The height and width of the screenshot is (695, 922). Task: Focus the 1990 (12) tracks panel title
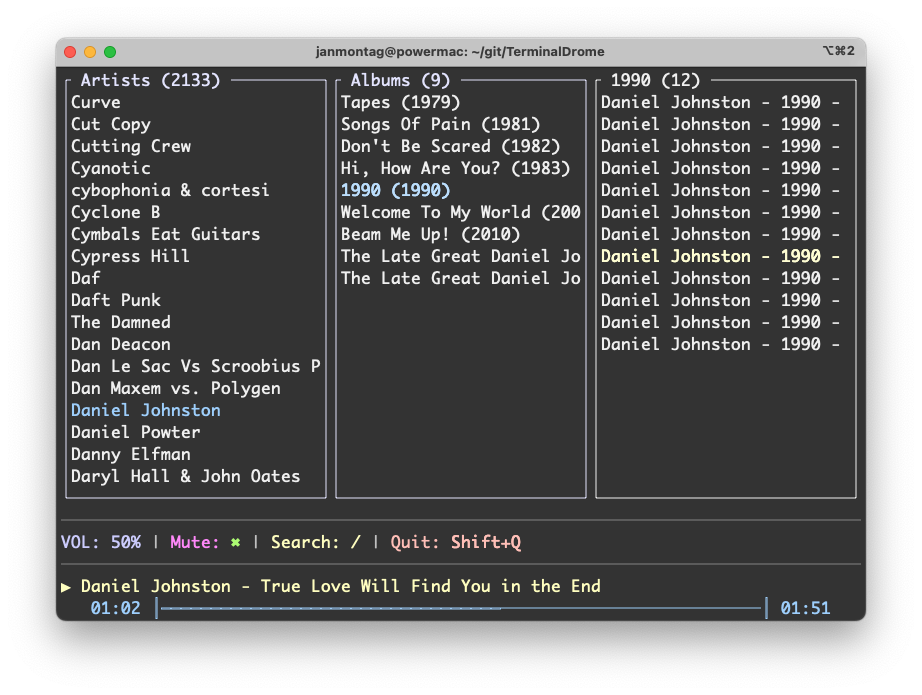[x=656, y=80]
